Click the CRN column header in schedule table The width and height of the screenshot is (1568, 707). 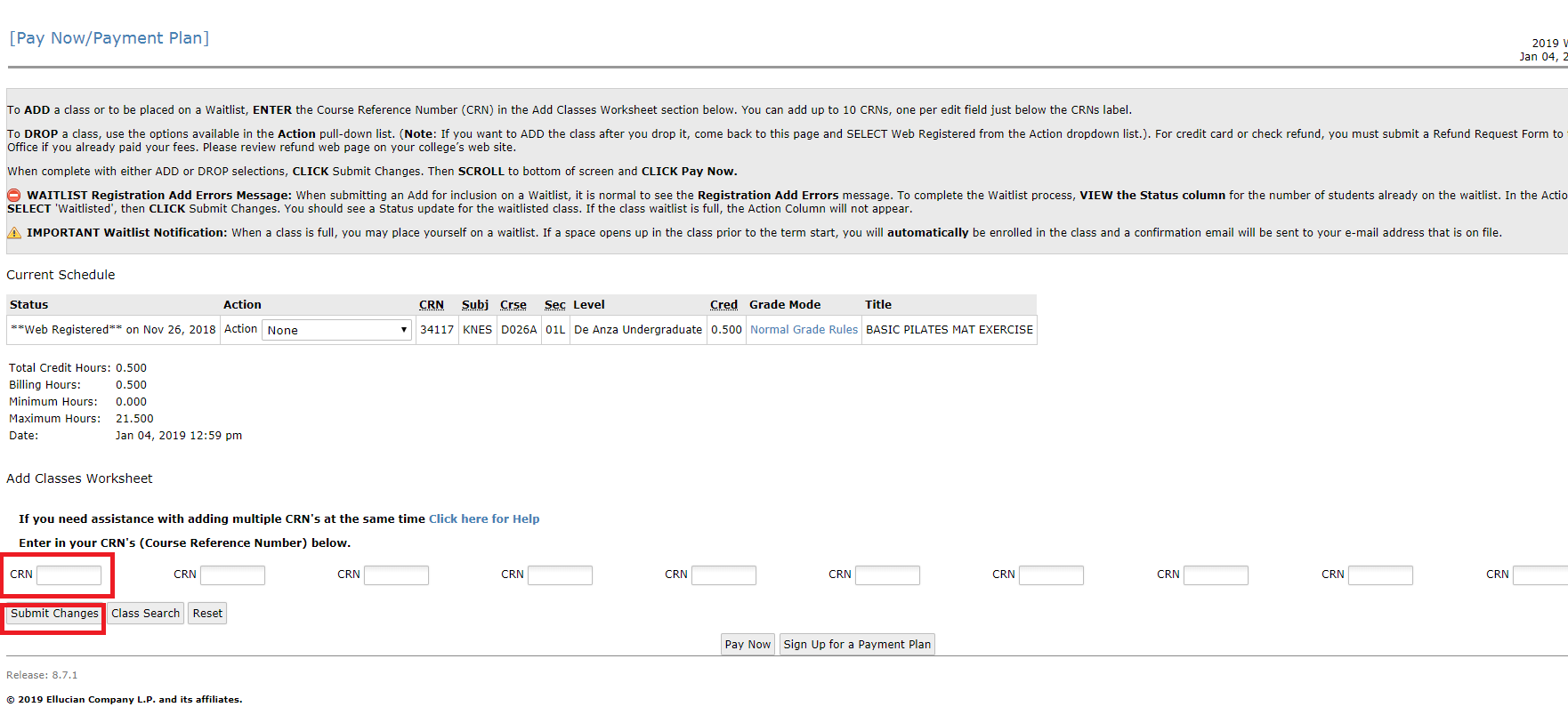tap(432, 305)
